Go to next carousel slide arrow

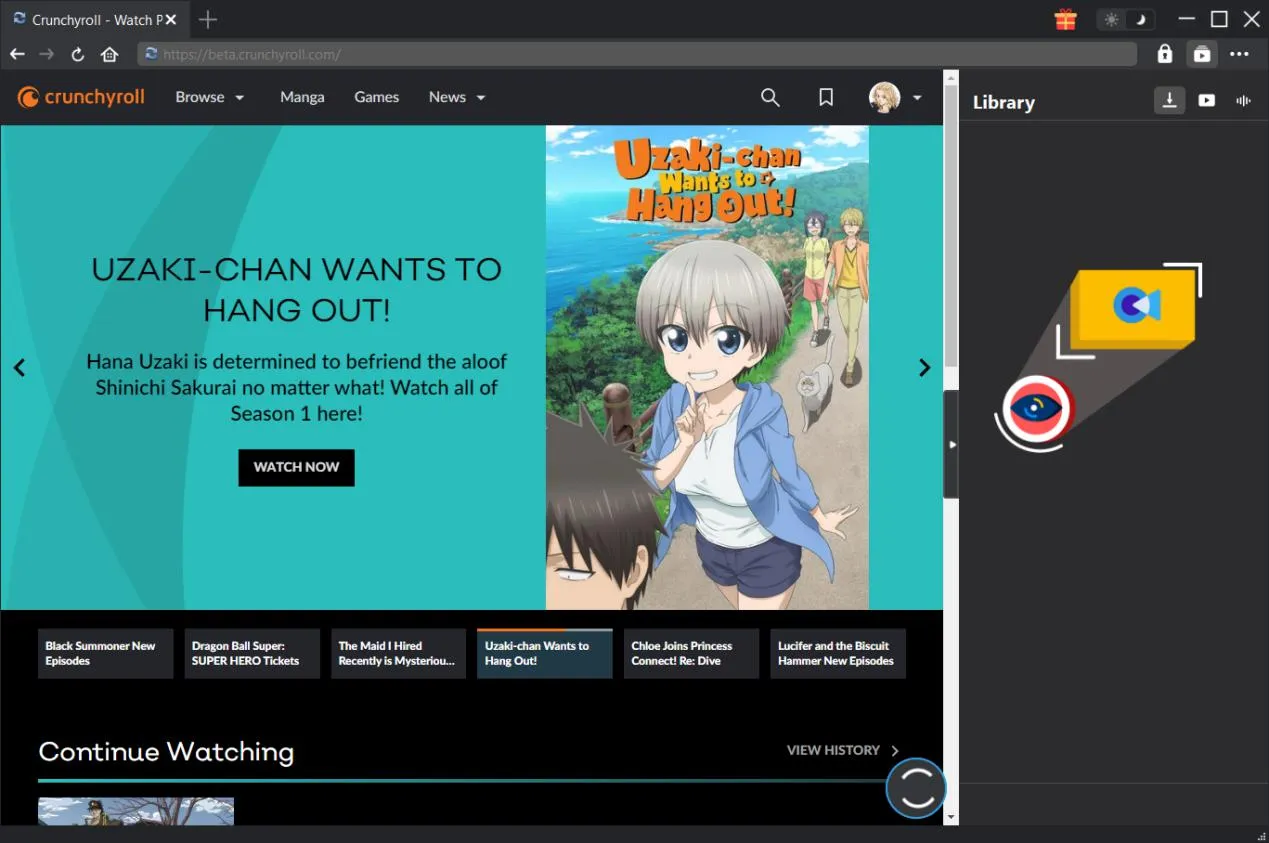tap(924, 368)
